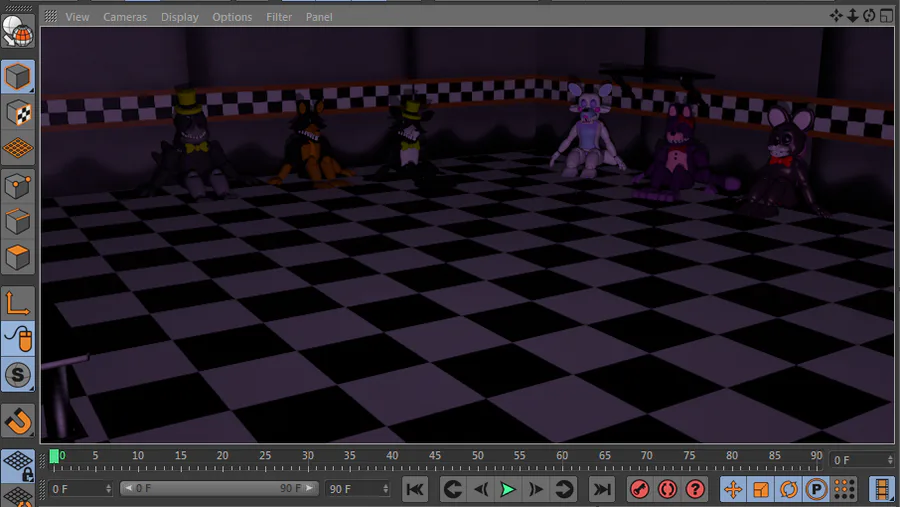This screenshot has height=507, width=900.
Task: Open the Cameras menu
Action: (125, 17)
